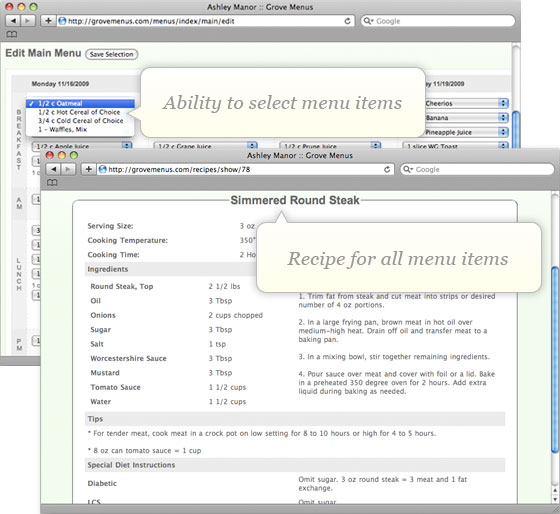Open bookmarks book icon in rear window

point(12,34)
